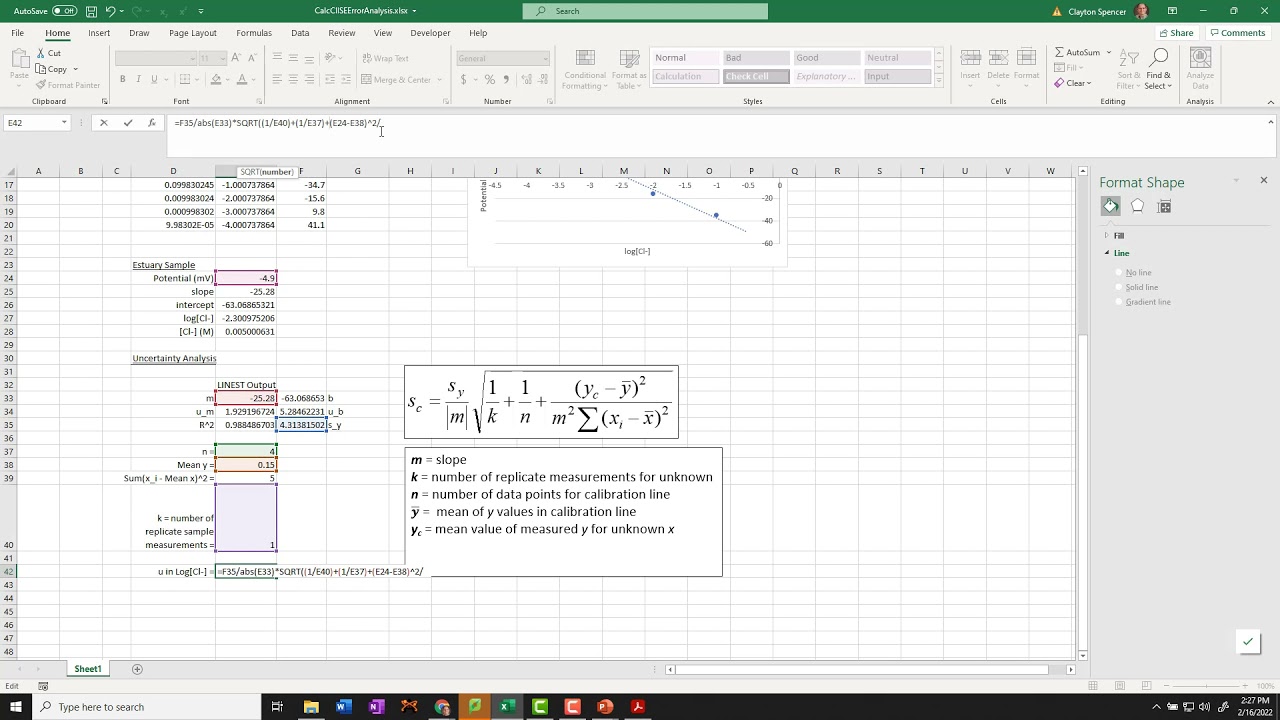Click the AutoSum sigma button
The height and width of the screenshot is (720, 1280).
1077,52
